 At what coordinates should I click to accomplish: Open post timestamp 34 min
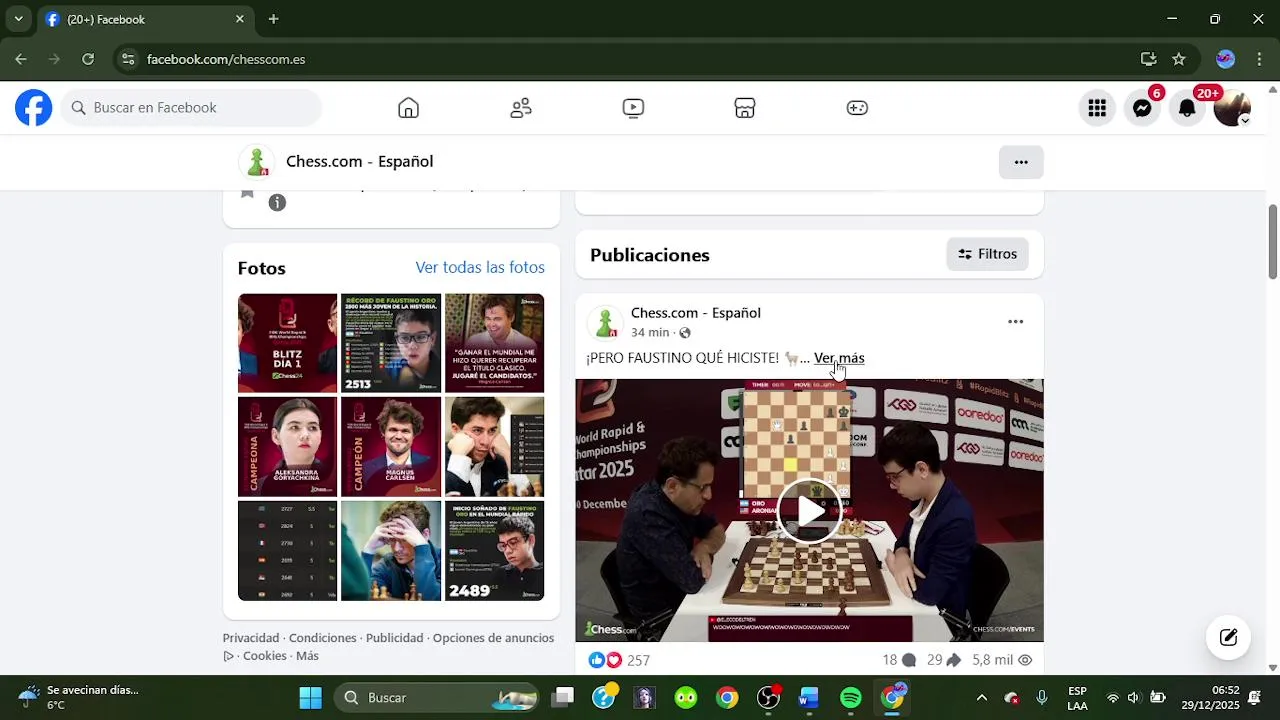coord(650,333)
